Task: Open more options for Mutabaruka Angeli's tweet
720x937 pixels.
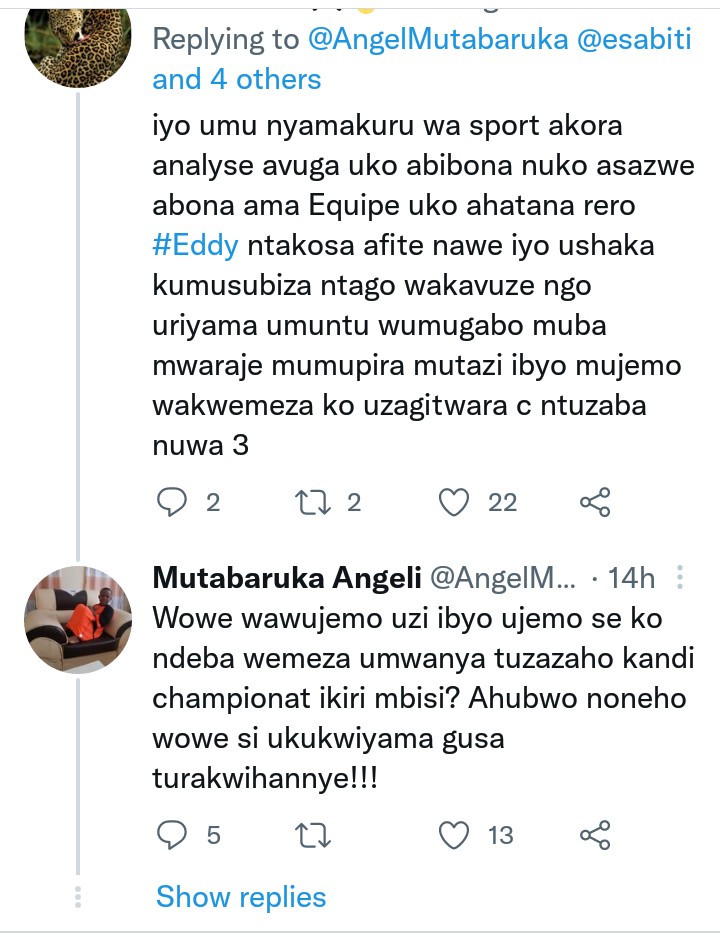Action: (x=679, y=578)
